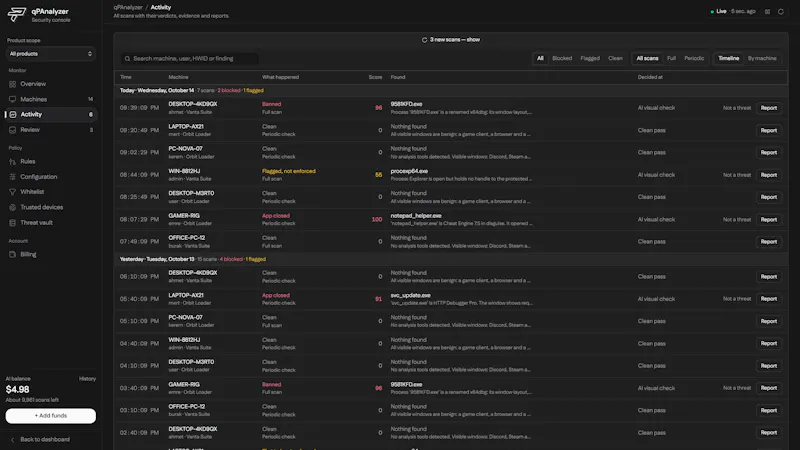Click the qPAnalyzer logo icon

click(16, 14)
